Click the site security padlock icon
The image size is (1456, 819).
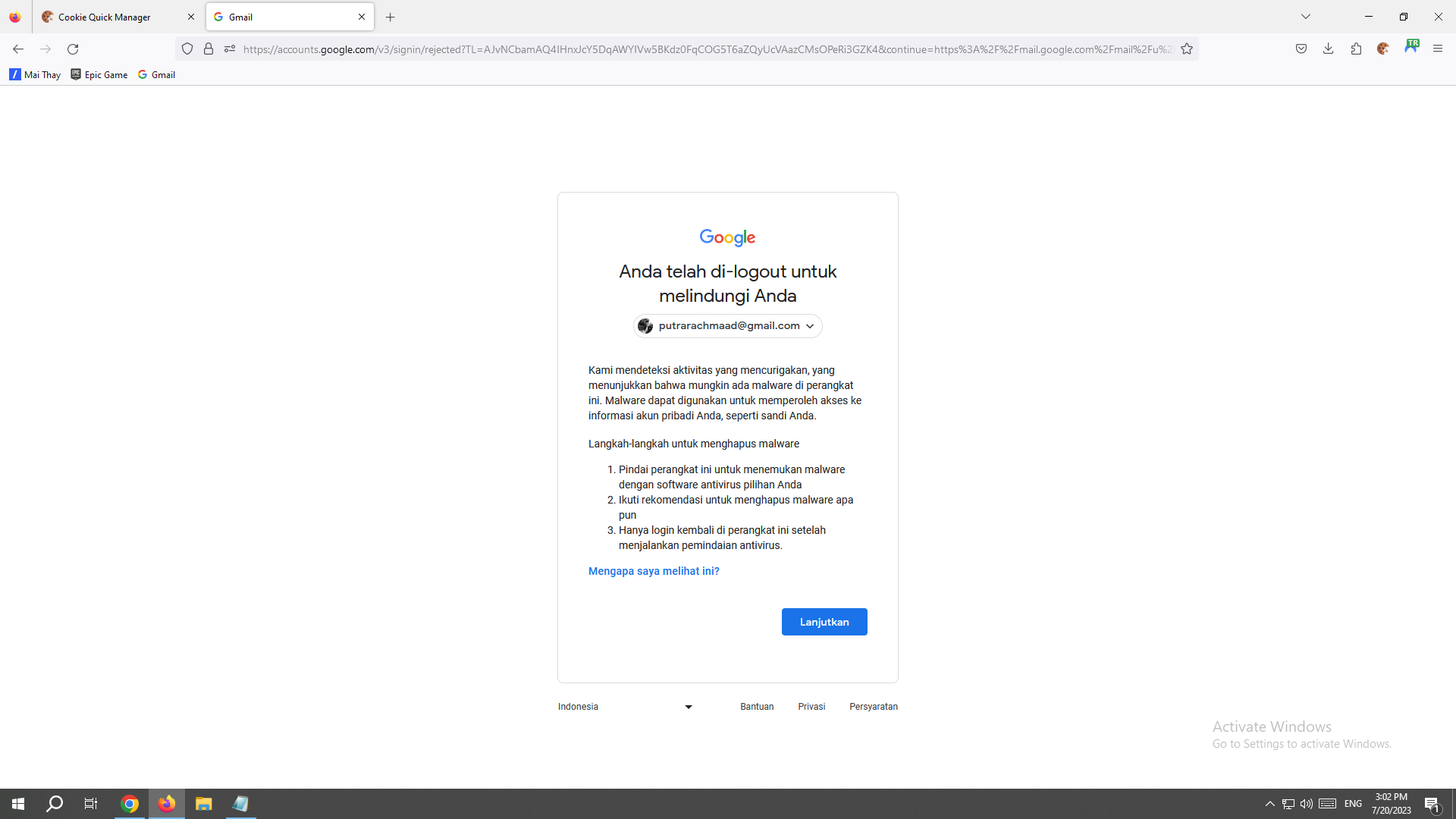209,49
